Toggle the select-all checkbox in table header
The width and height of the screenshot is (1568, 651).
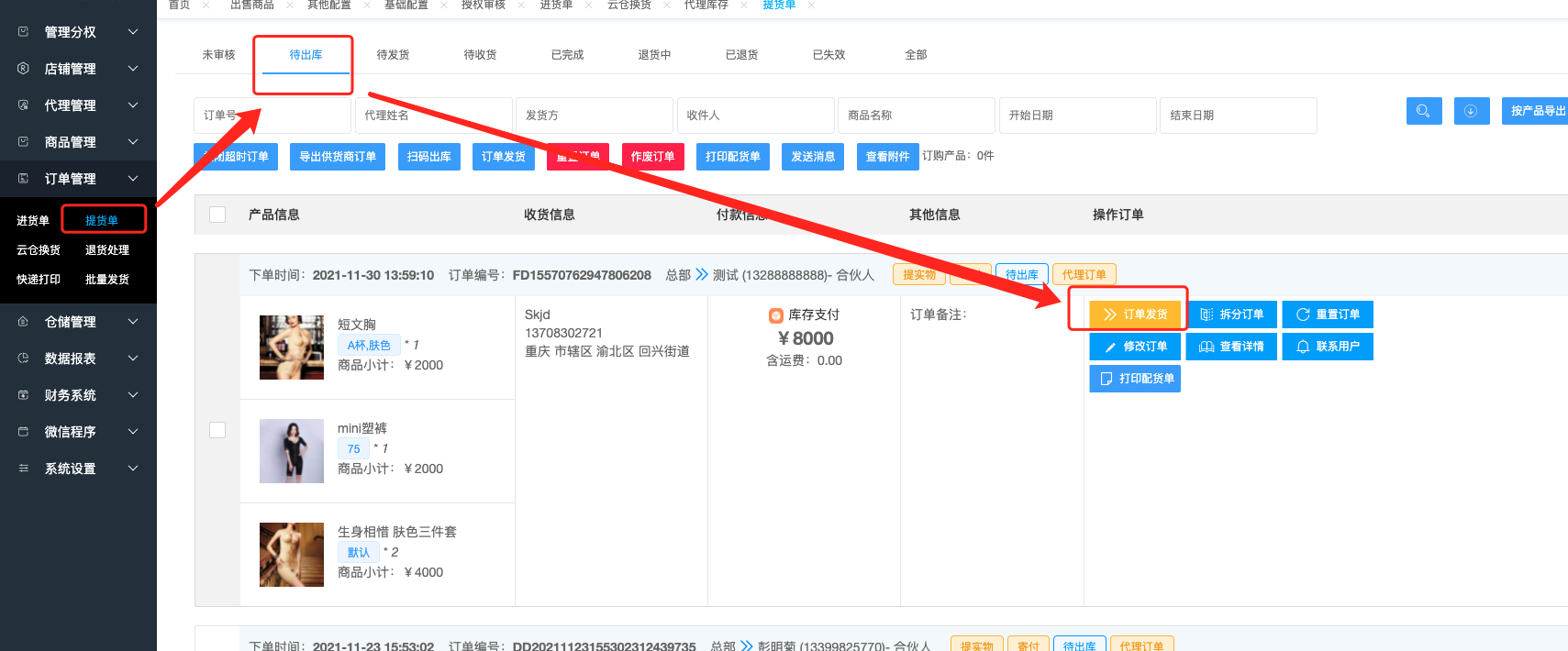point(217,215)
